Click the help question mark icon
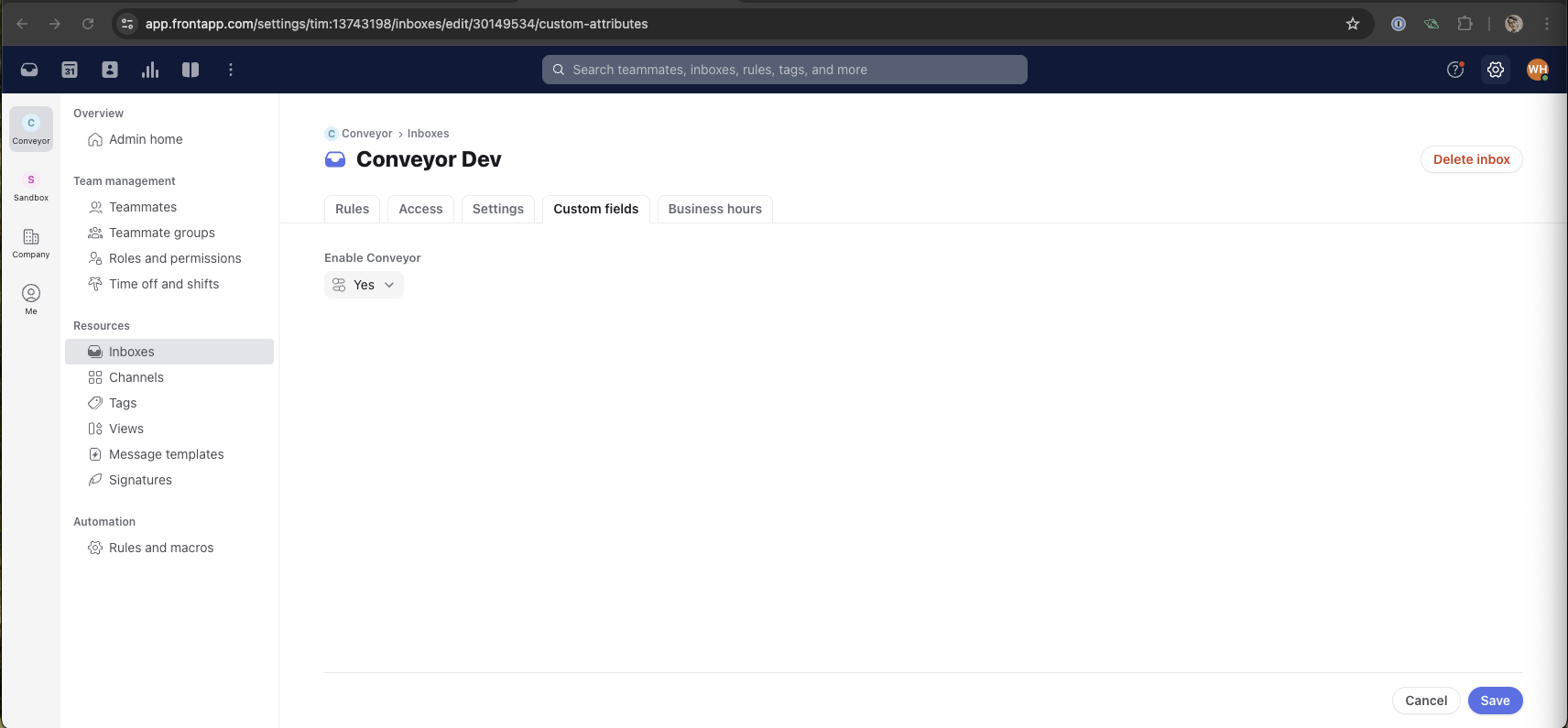The image size is (1568, 728). pyautogui.click(x=1455, y=70)
